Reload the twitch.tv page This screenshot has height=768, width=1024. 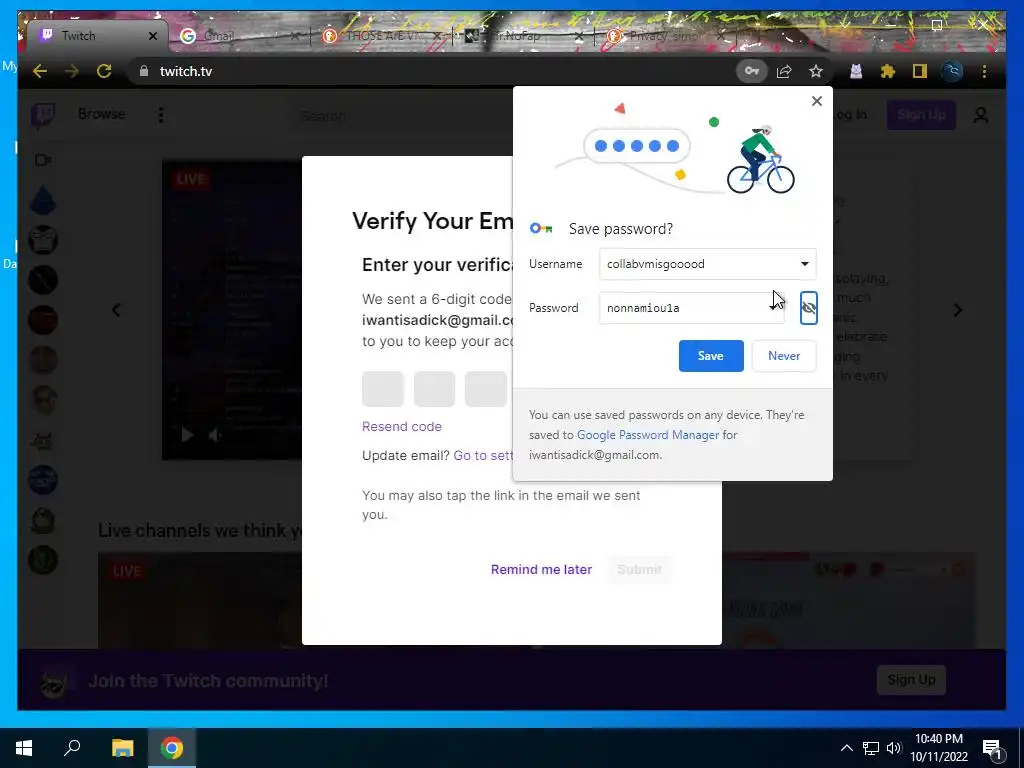click(x=104, y=71)
